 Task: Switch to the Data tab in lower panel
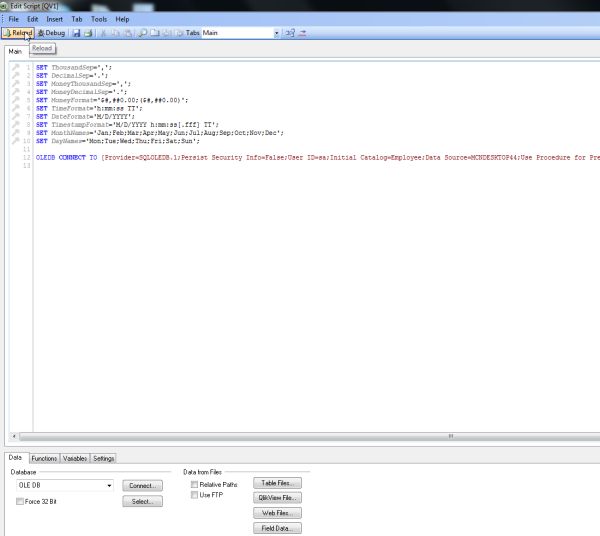15,458
